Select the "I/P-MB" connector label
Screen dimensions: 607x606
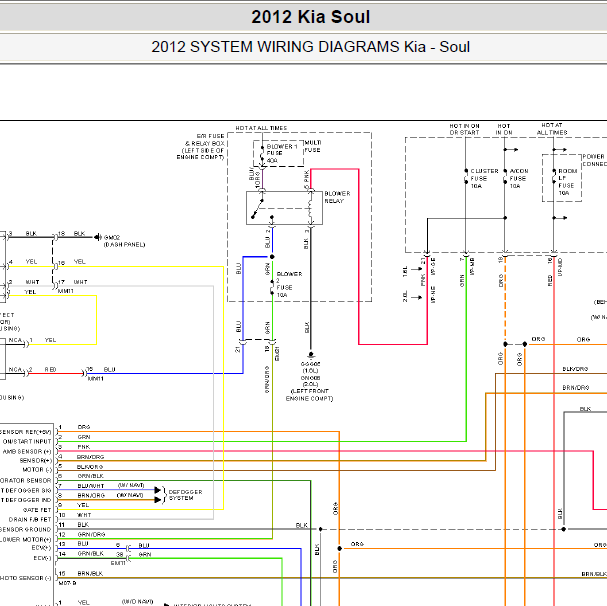click(472, 267)
